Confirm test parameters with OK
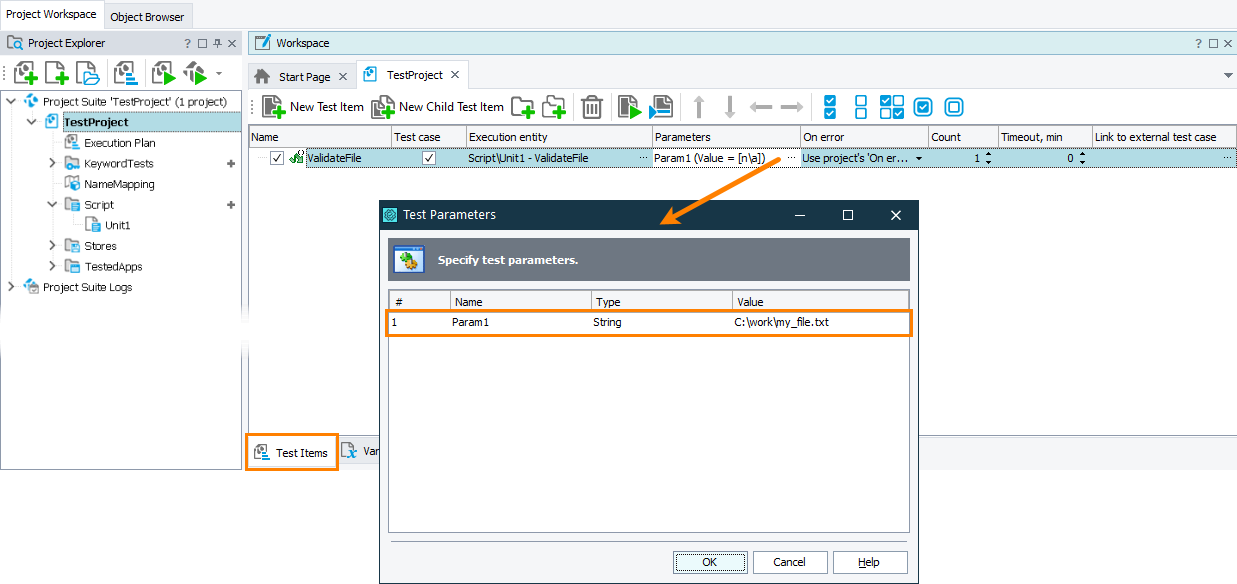Image resolution: width=1237 pixels, height=584 pixels. [710, 561]
